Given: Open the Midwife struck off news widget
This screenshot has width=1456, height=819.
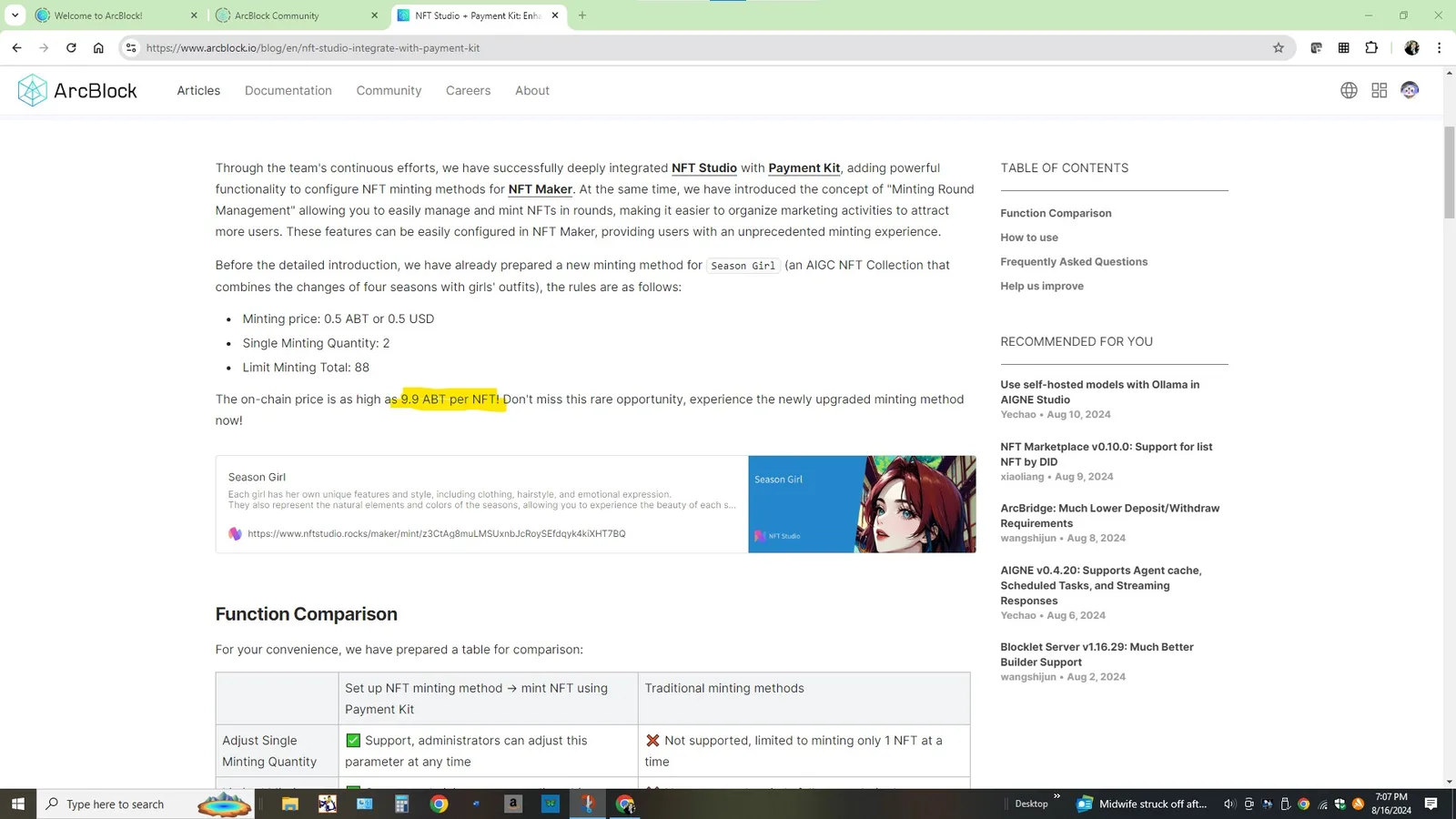Looking at the screenshot, I should [x=1142, y=804].
